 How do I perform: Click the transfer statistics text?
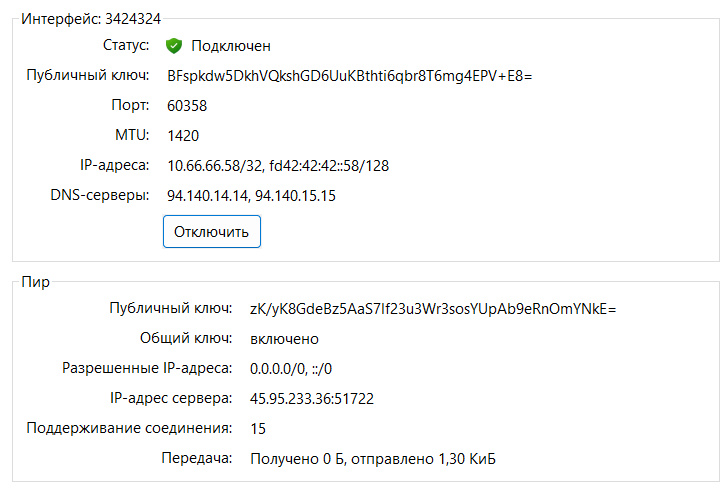(x=373, y=459)
